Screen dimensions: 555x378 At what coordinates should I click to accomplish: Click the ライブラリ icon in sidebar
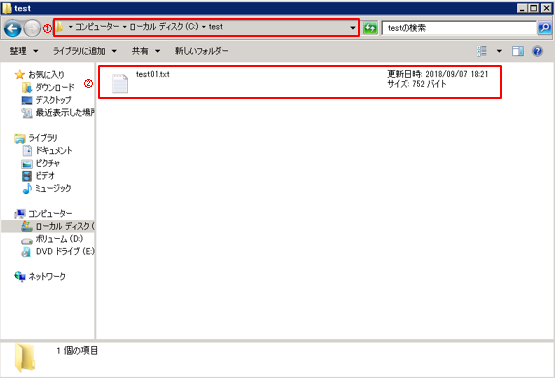coord(20,138)
